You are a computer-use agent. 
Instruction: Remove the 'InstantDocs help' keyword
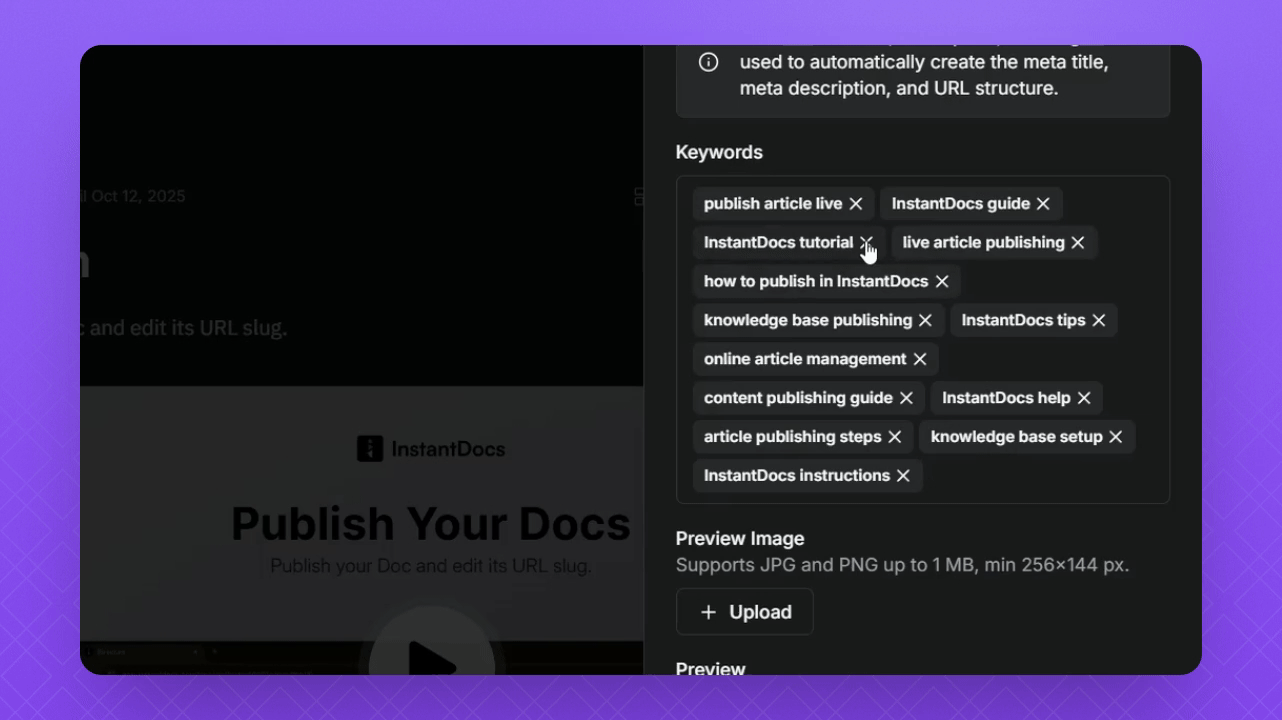(x=1084, y=398)
